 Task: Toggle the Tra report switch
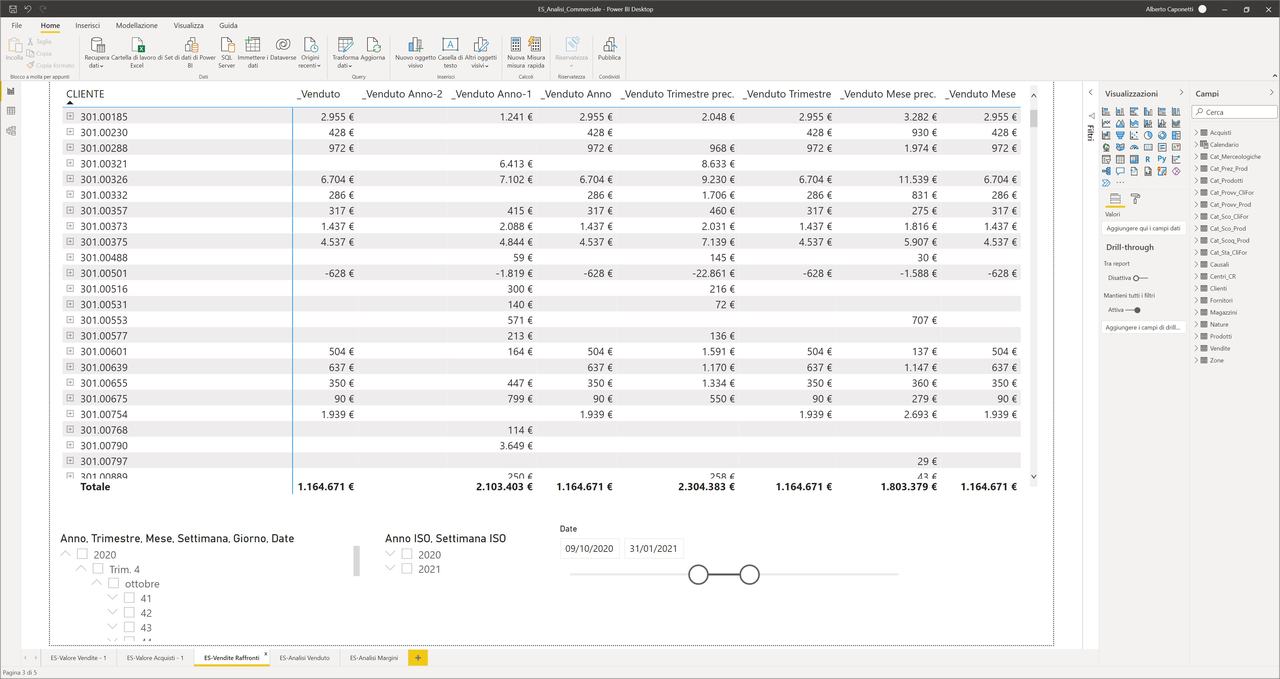[1139, 278]
